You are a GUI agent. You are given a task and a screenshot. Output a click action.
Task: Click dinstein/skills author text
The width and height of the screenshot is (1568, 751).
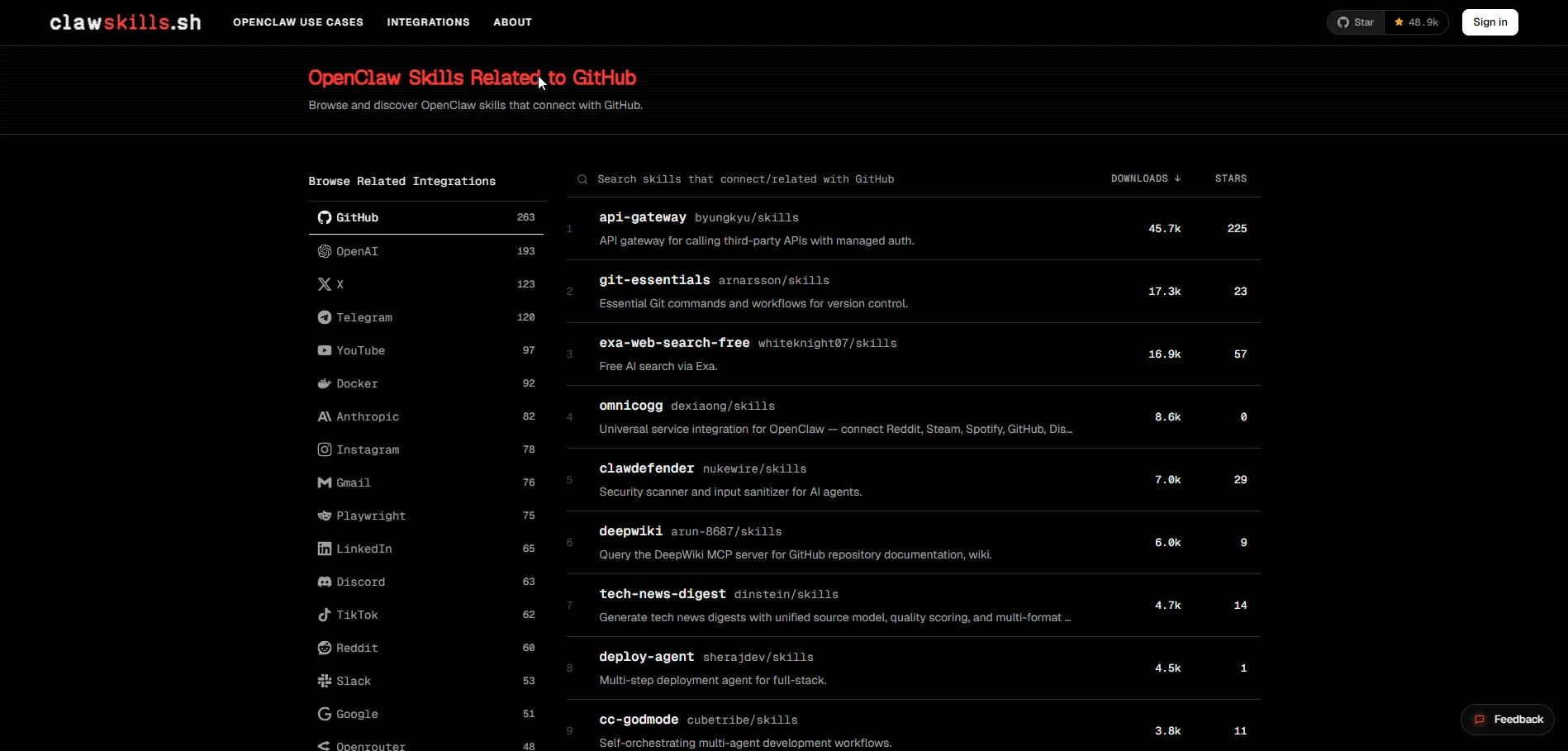tap(786, 595)
